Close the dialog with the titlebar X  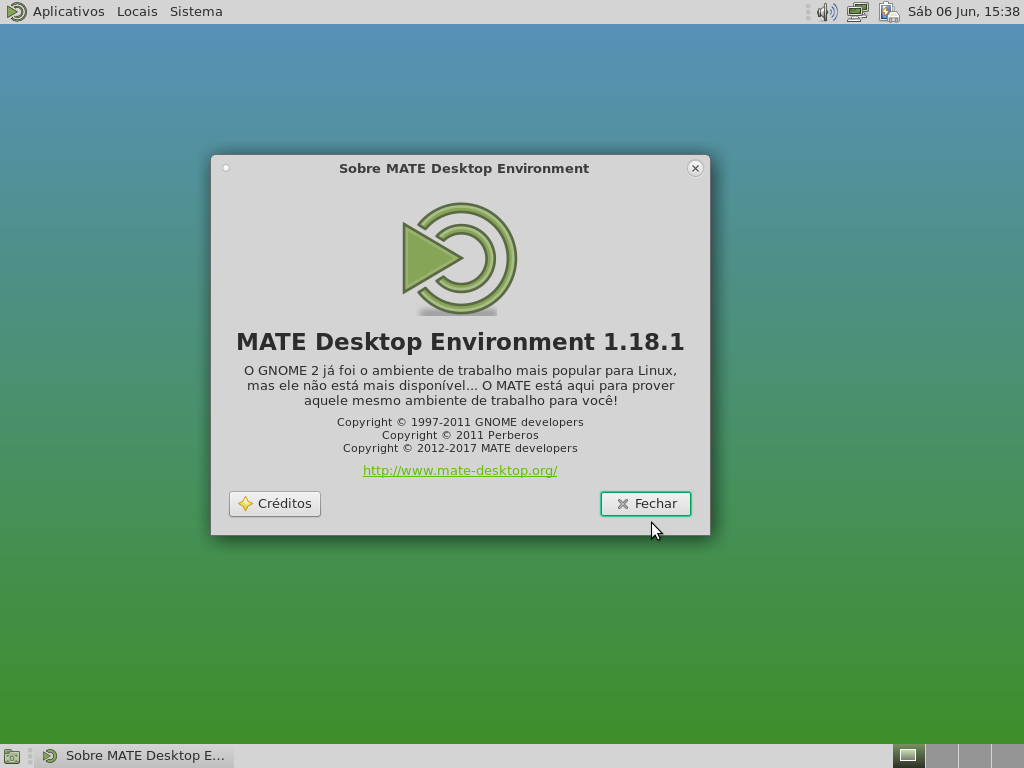pyautogui.click(x=695, y=168)
